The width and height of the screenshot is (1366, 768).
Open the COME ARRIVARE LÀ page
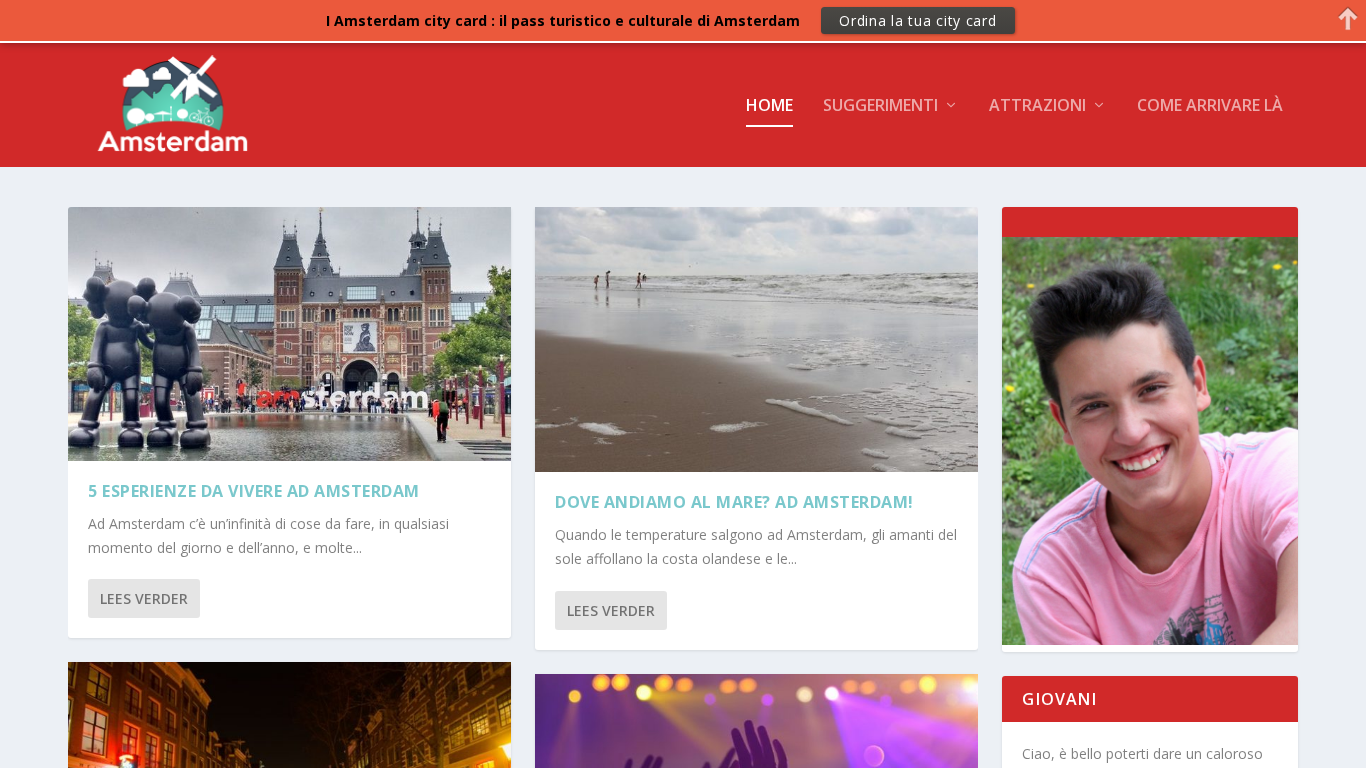click(x=1209, y=105)
